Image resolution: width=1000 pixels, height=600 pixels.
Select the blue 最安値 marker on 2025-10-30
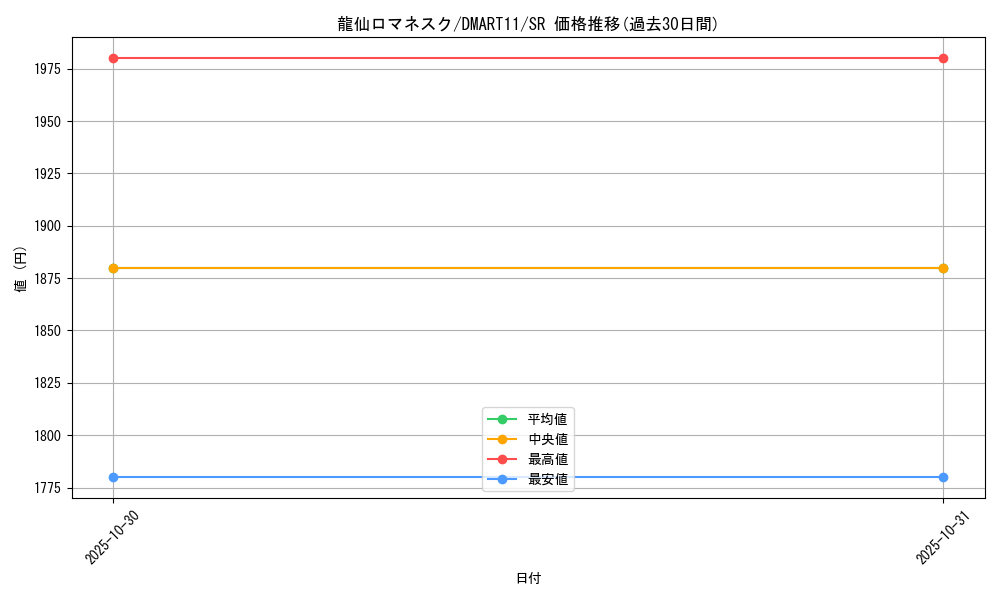click(x=112, y=477)
